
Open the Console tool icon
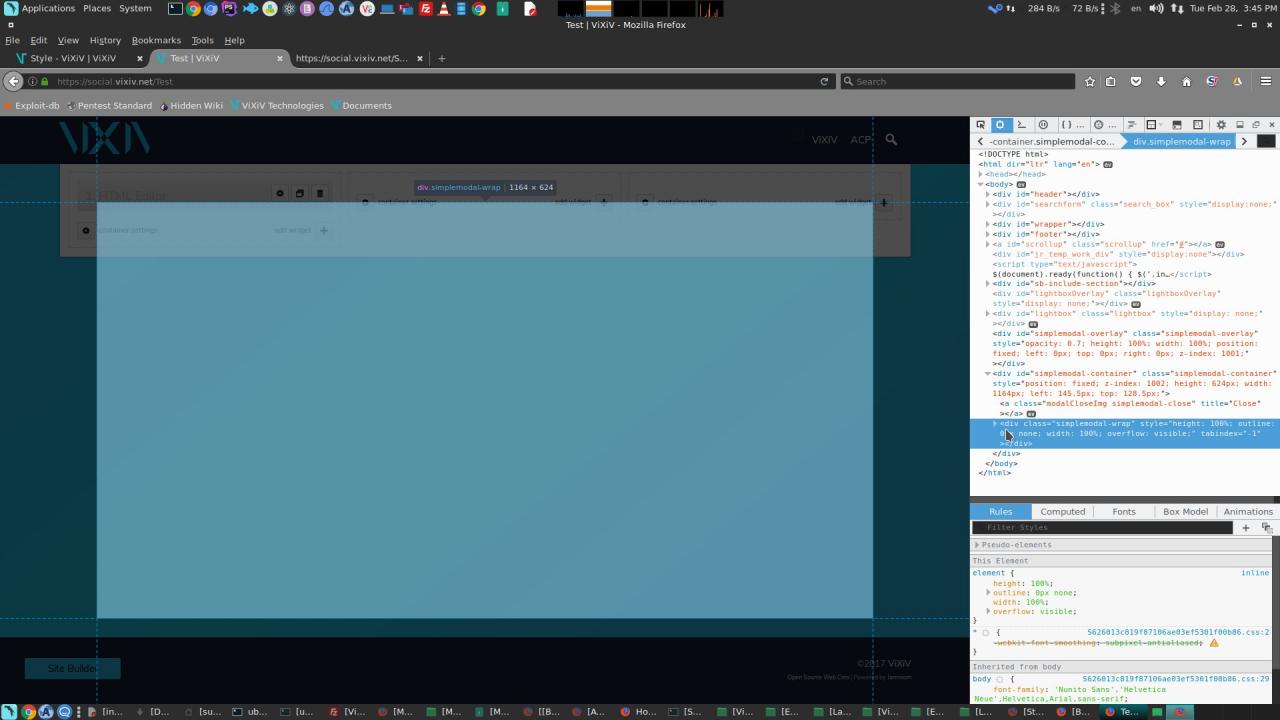(x=1021, y=125)
